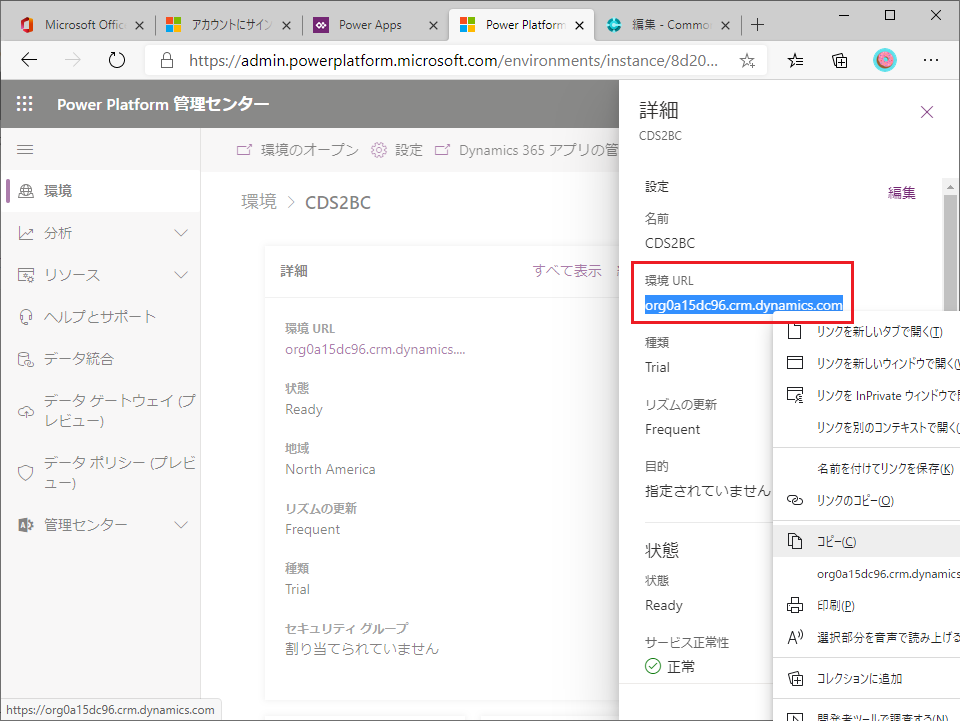The height and width of the screenshot is (721, 960).
Task: Click the Dynamics 365 アプリ external icon
Action: pos(442,150)
